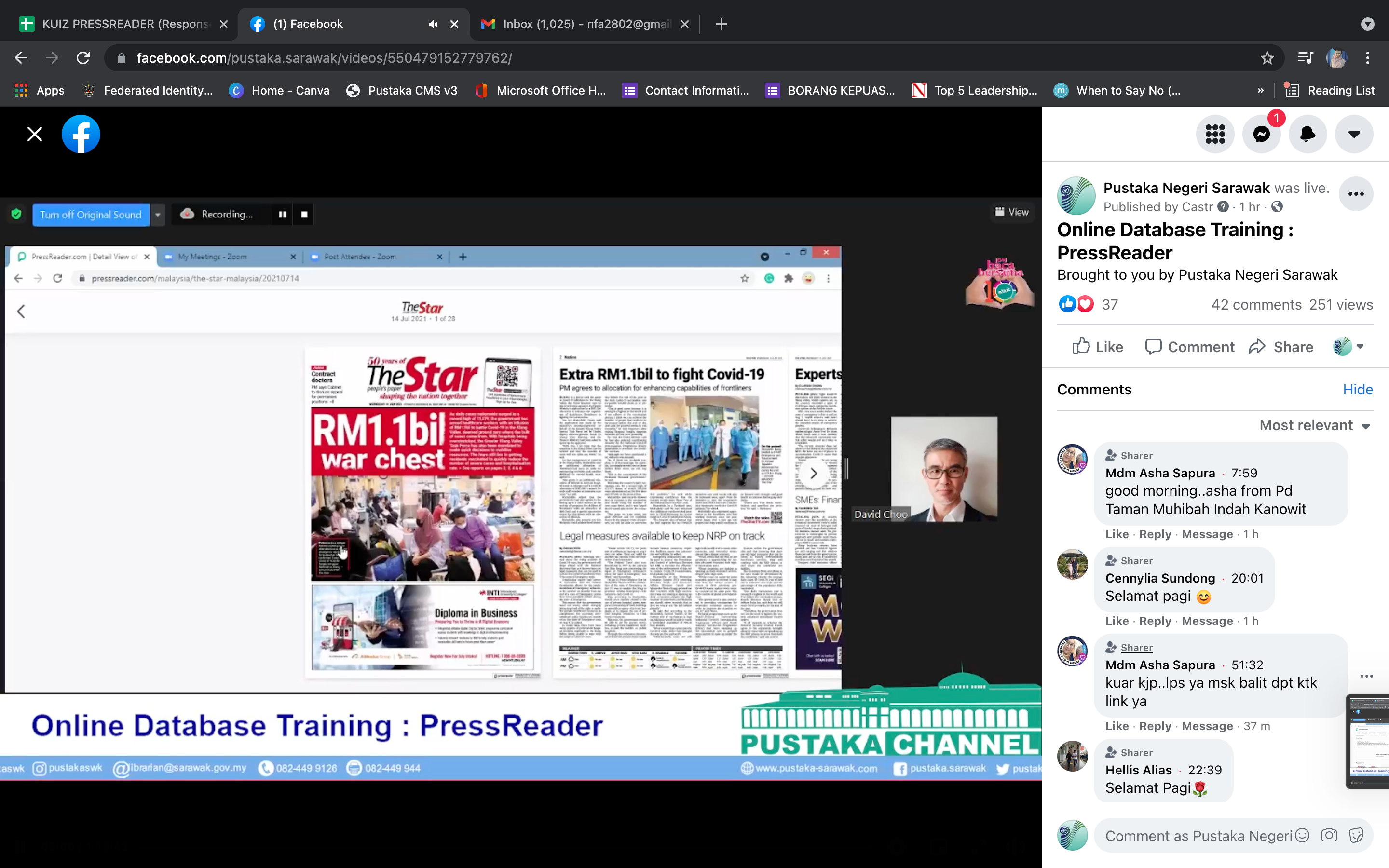Insert an emoji in comment box
1389x868 pixels.
1302,835
